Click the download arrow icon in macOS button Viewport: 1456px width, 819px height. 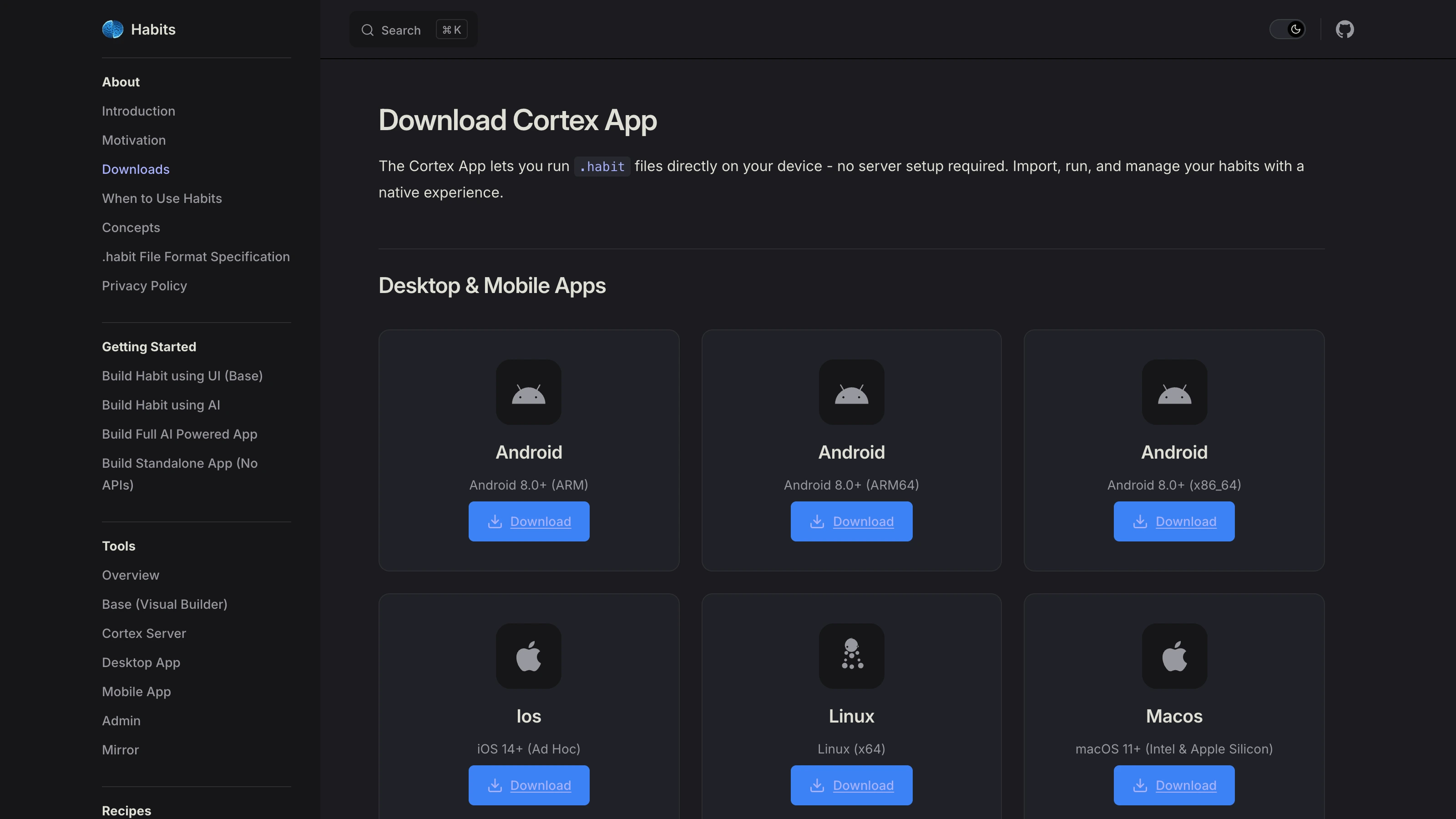tap(1140, 785)
